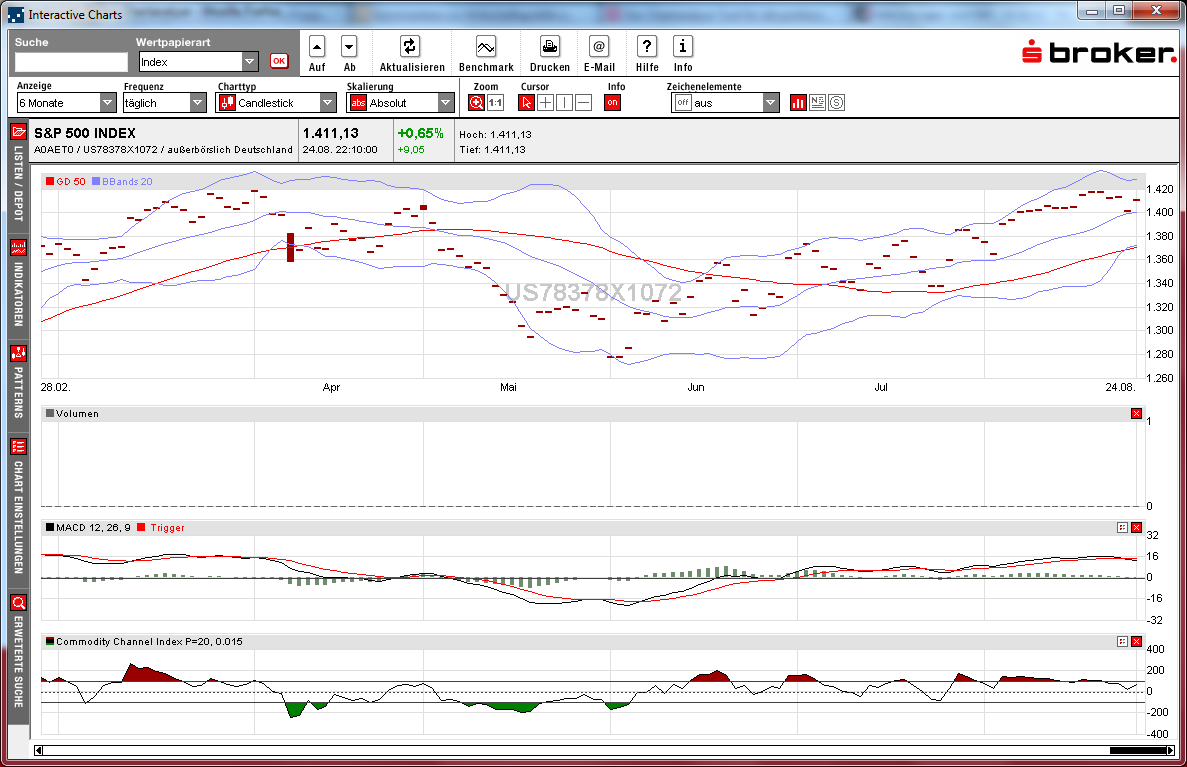Open the Charttyp Candlestick dropdown
The height and width of the screenshot is (767, 1187).
(x=276, y=103)
